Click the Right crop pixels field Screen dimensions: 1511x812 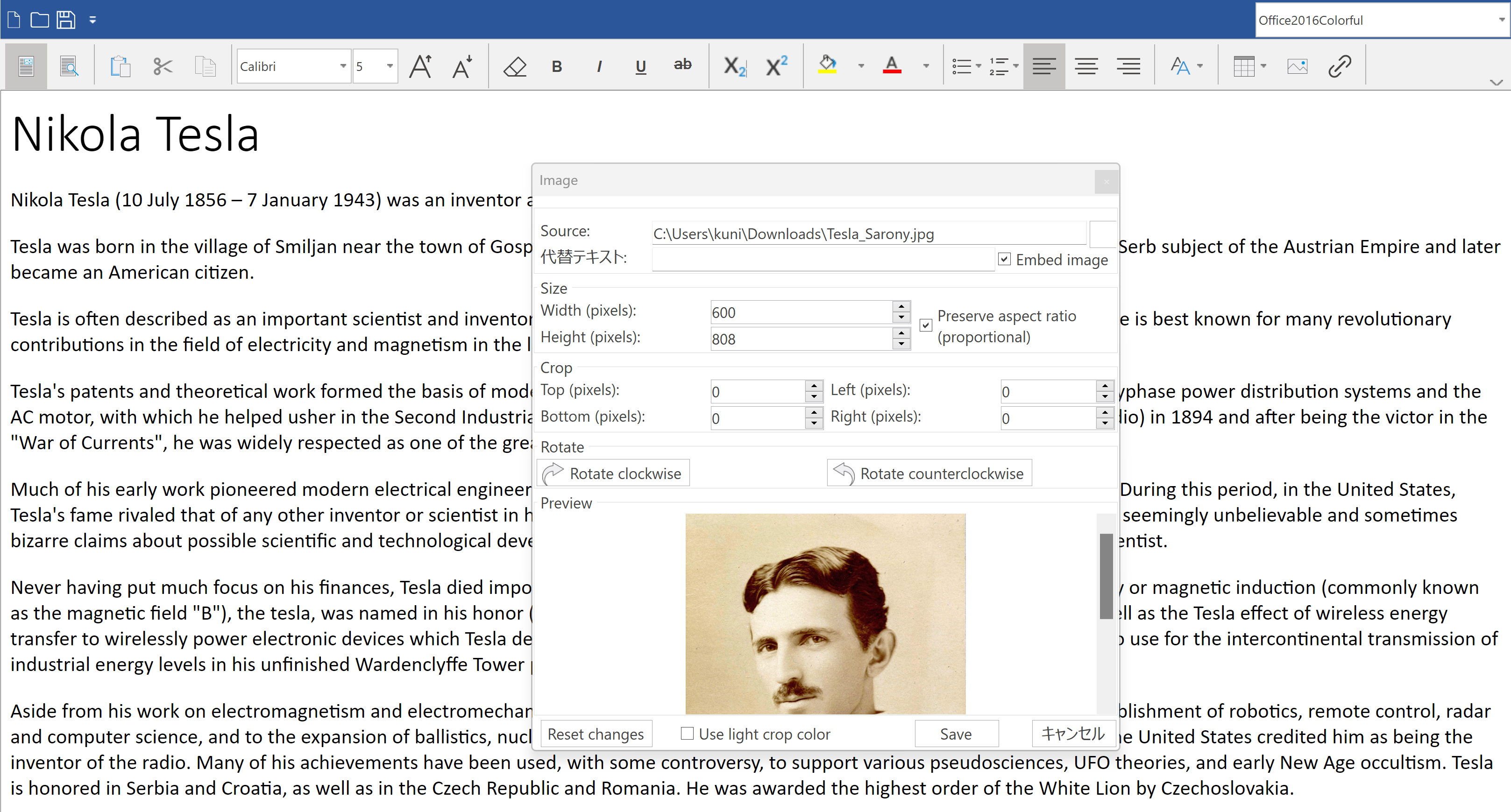click(1048, 418)
